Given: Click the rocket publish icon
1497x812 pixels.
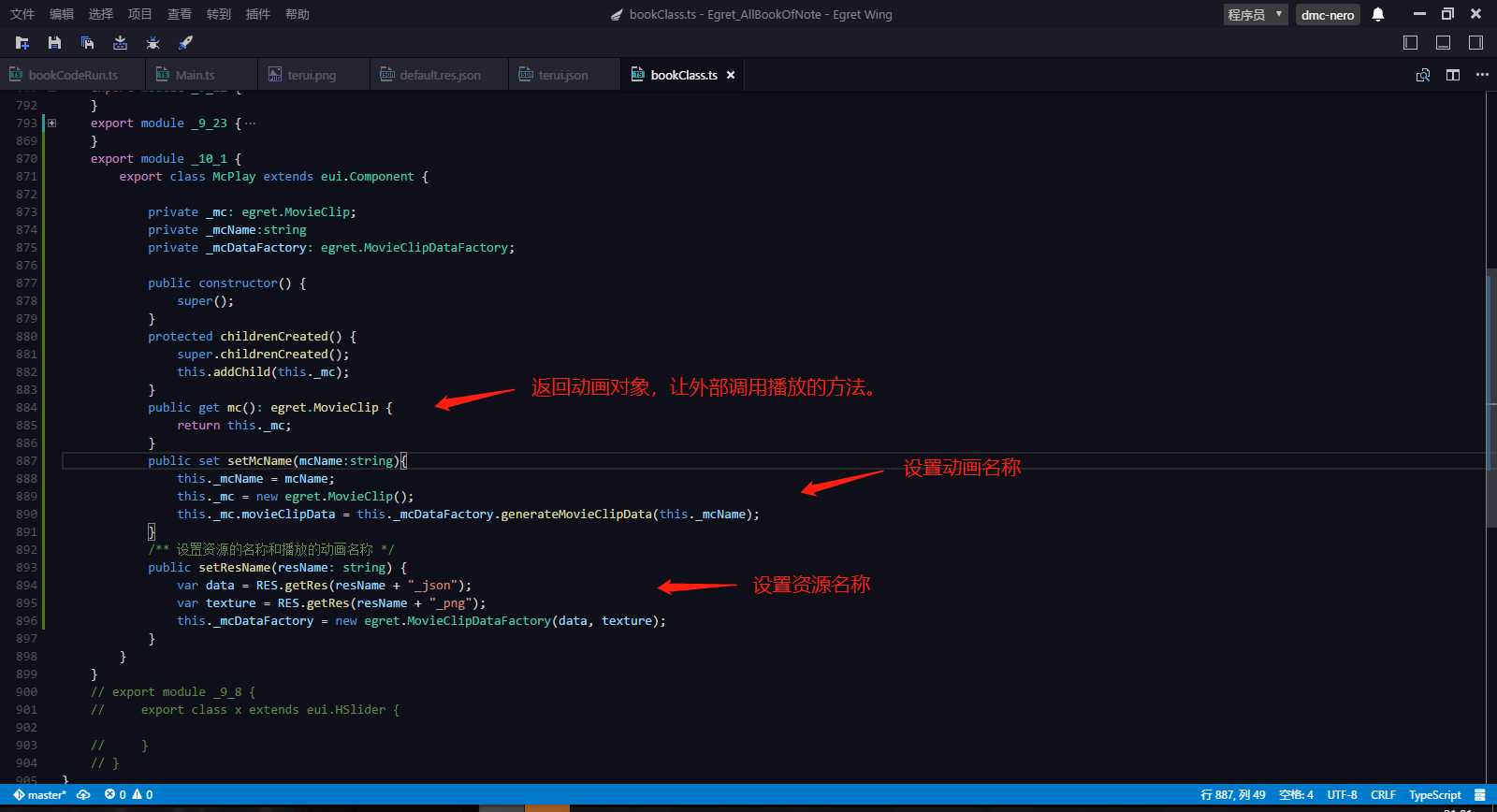Looking at the screenshot, I should [x=185, y=43].
